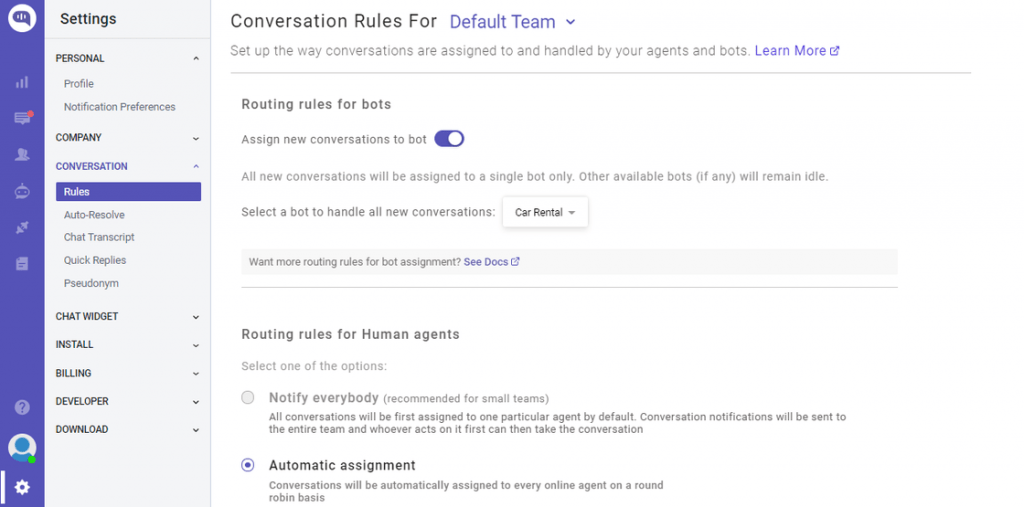Click the Kommunicate logo icon
The image size is (1024, 507).
tap(22, 19)
